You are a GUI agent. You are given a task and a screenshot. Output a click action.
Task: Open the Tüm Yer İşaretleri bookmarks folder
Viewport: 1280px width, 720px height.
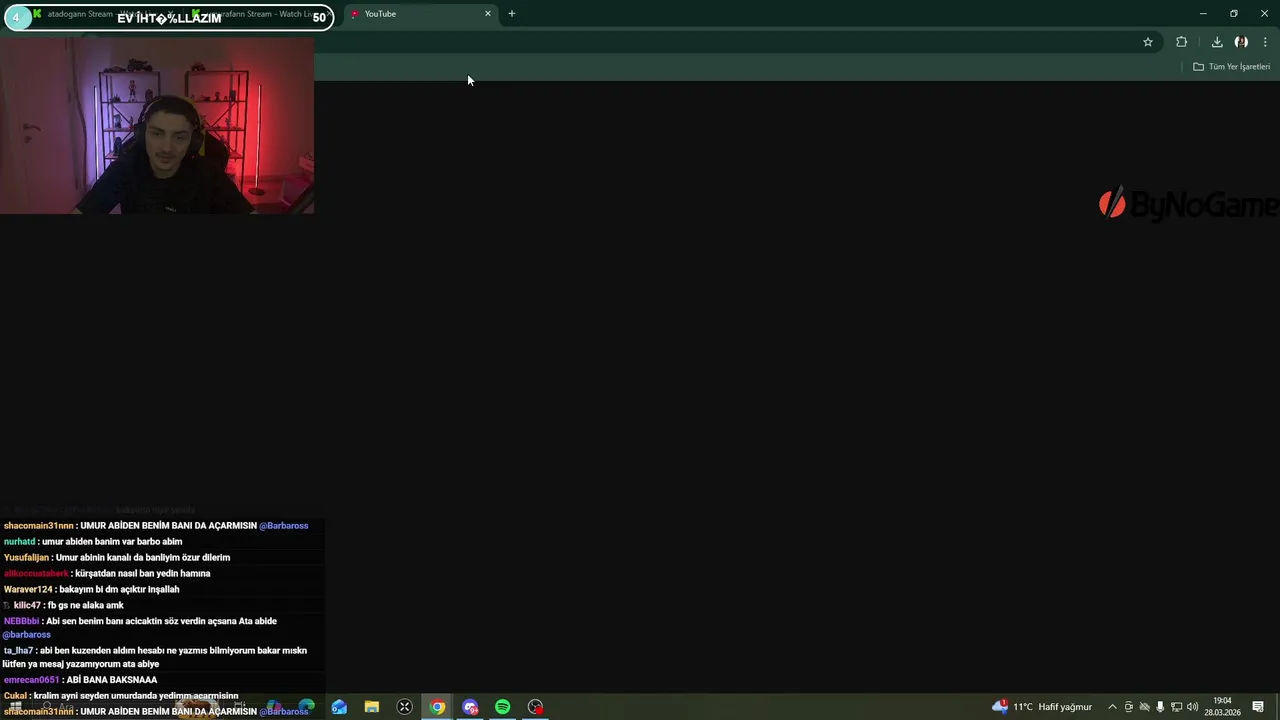1231,67
